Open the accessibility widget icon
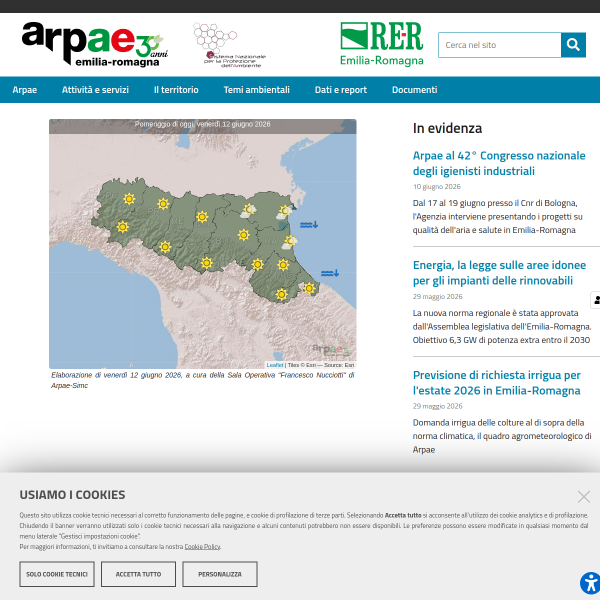The height and width of the screenshot is (600, 600). coord(590,584)
